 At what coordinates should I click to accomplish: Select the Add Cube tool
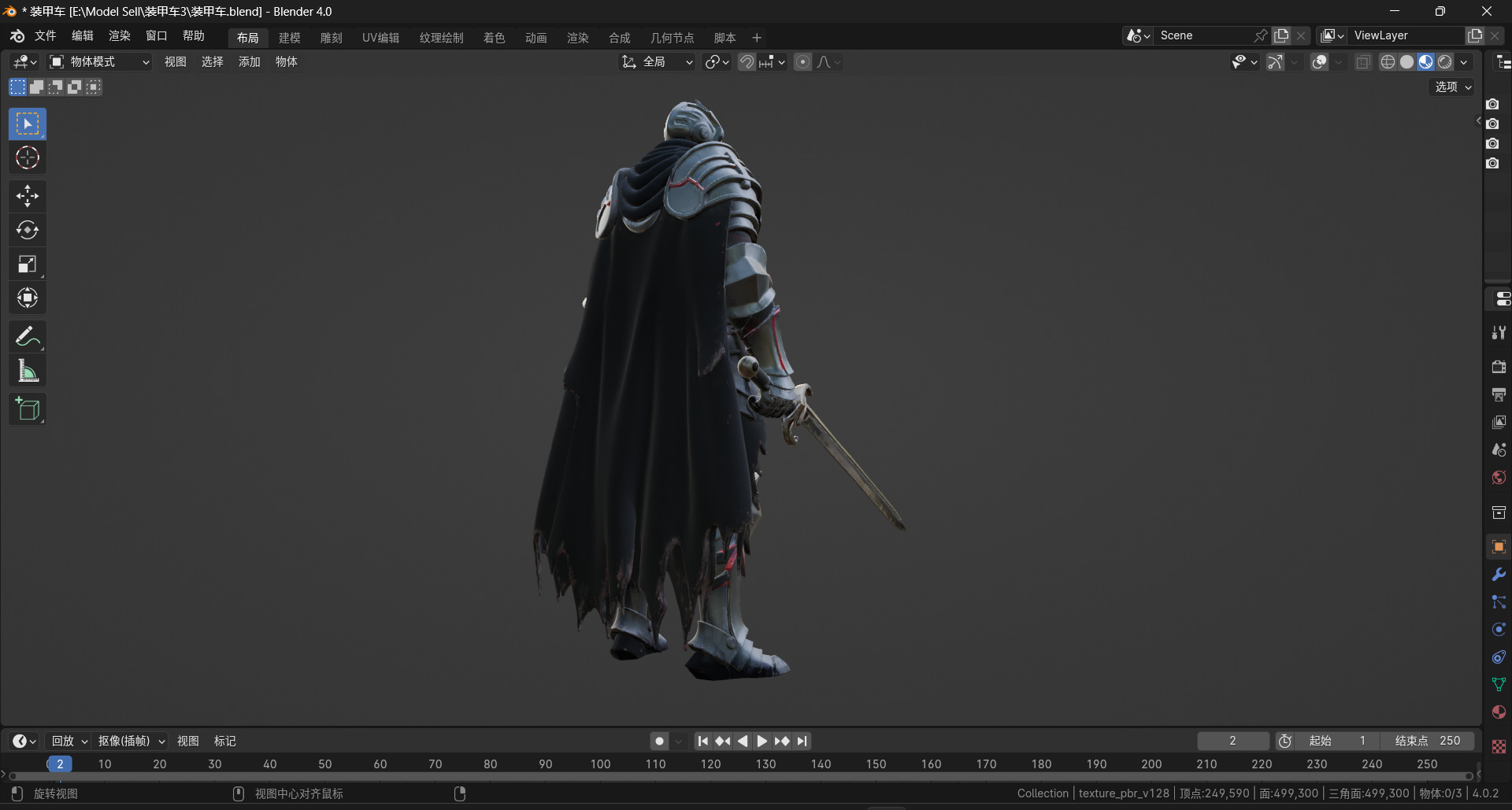[28, 409]
